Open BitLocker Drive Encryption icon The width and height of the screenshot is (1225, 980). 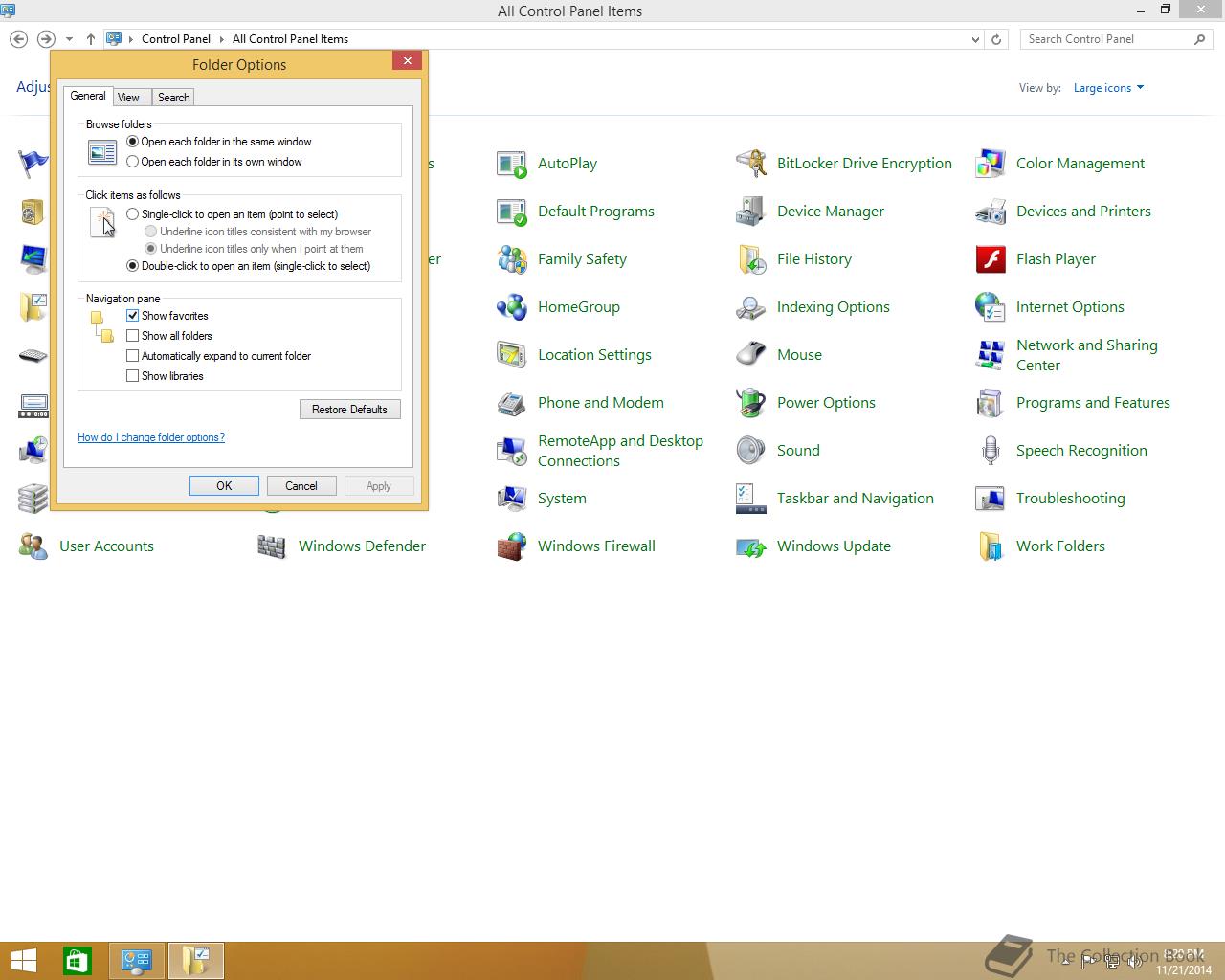(x=751, y=164)
